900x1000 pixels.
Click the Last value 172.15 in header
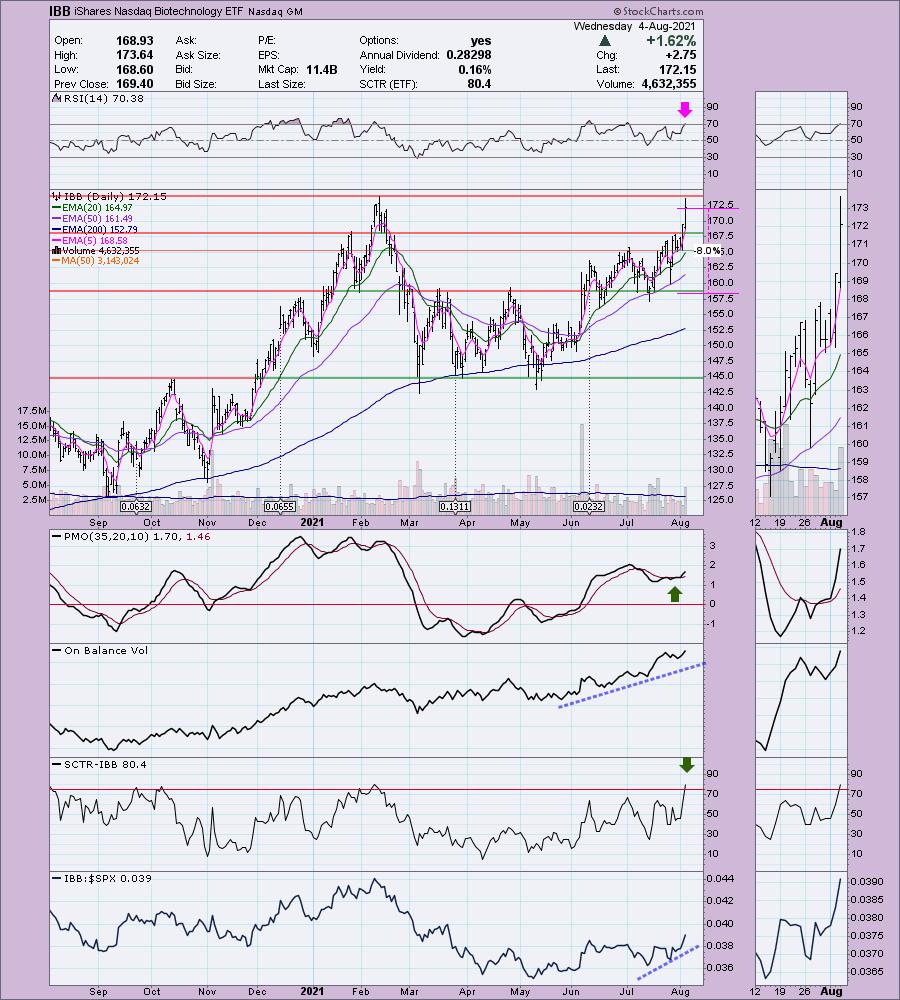tap(677, 70)
